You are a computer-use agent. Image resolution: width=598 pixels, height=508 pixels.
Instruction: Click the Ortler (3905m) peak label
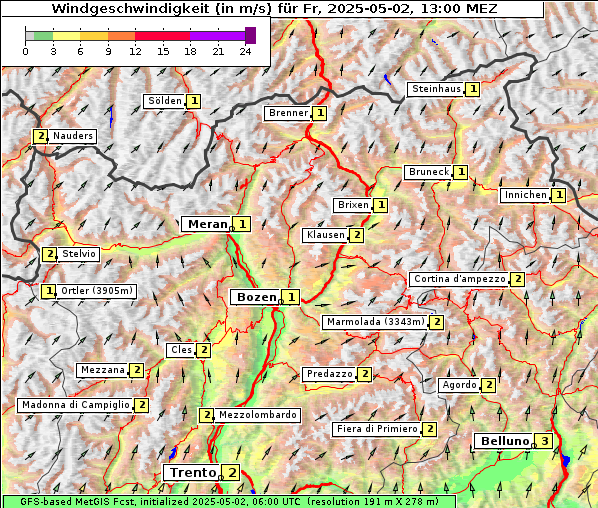pos(96,291)
